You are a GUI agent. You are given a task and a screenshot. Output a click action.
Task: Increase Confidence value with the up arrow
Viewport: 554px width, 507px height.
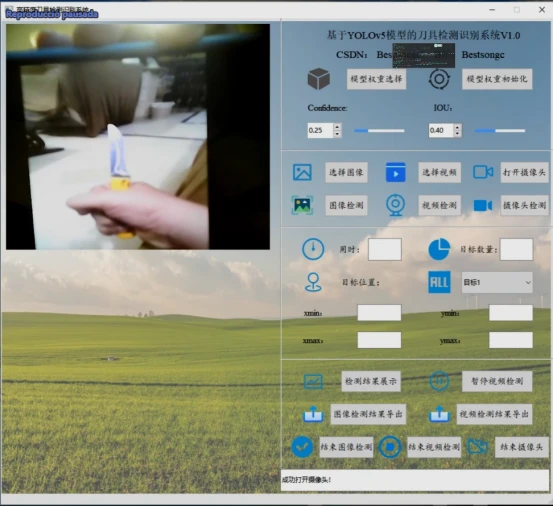pos(337,127)
